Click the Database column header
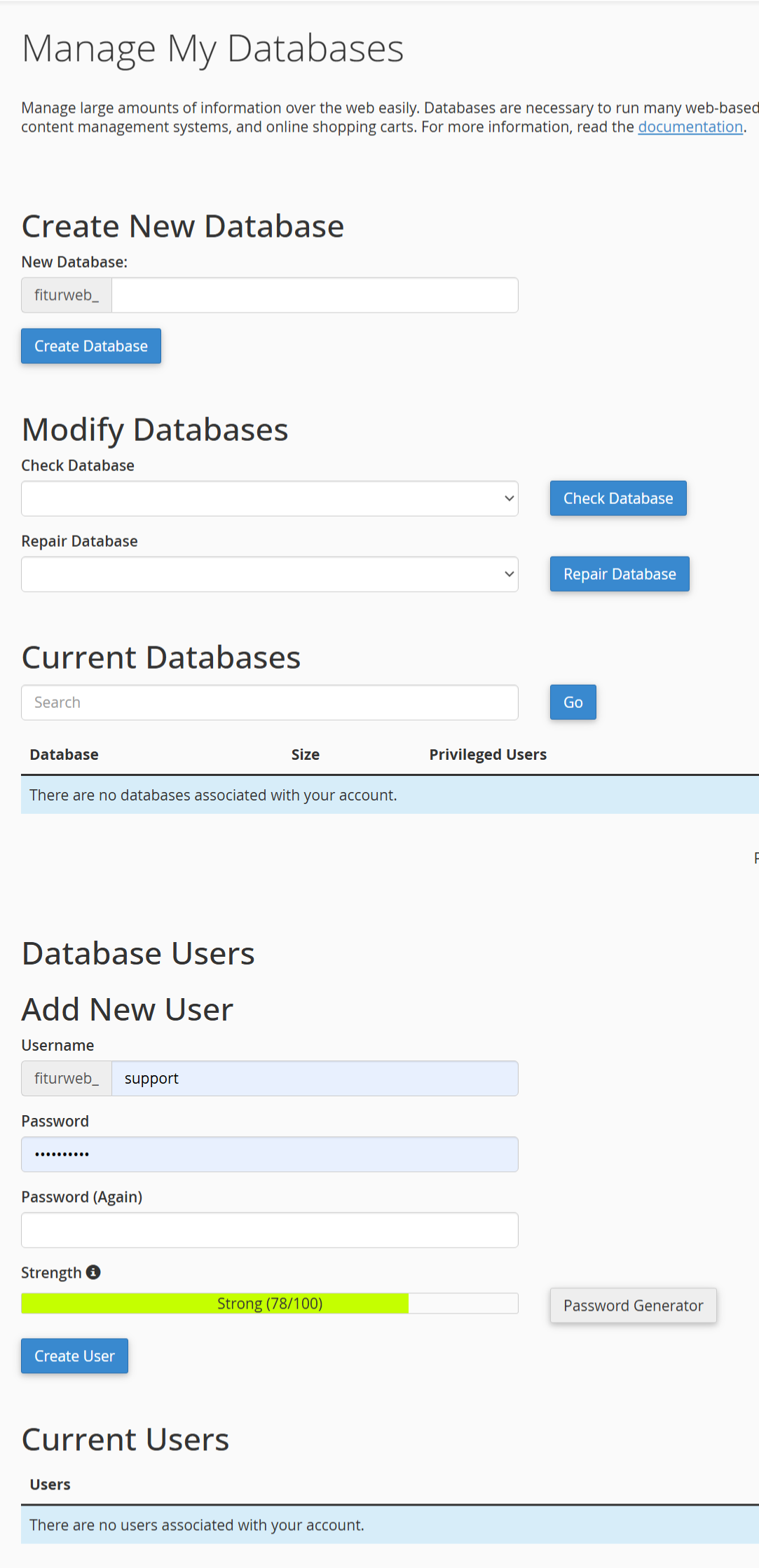 coord(64,754)
